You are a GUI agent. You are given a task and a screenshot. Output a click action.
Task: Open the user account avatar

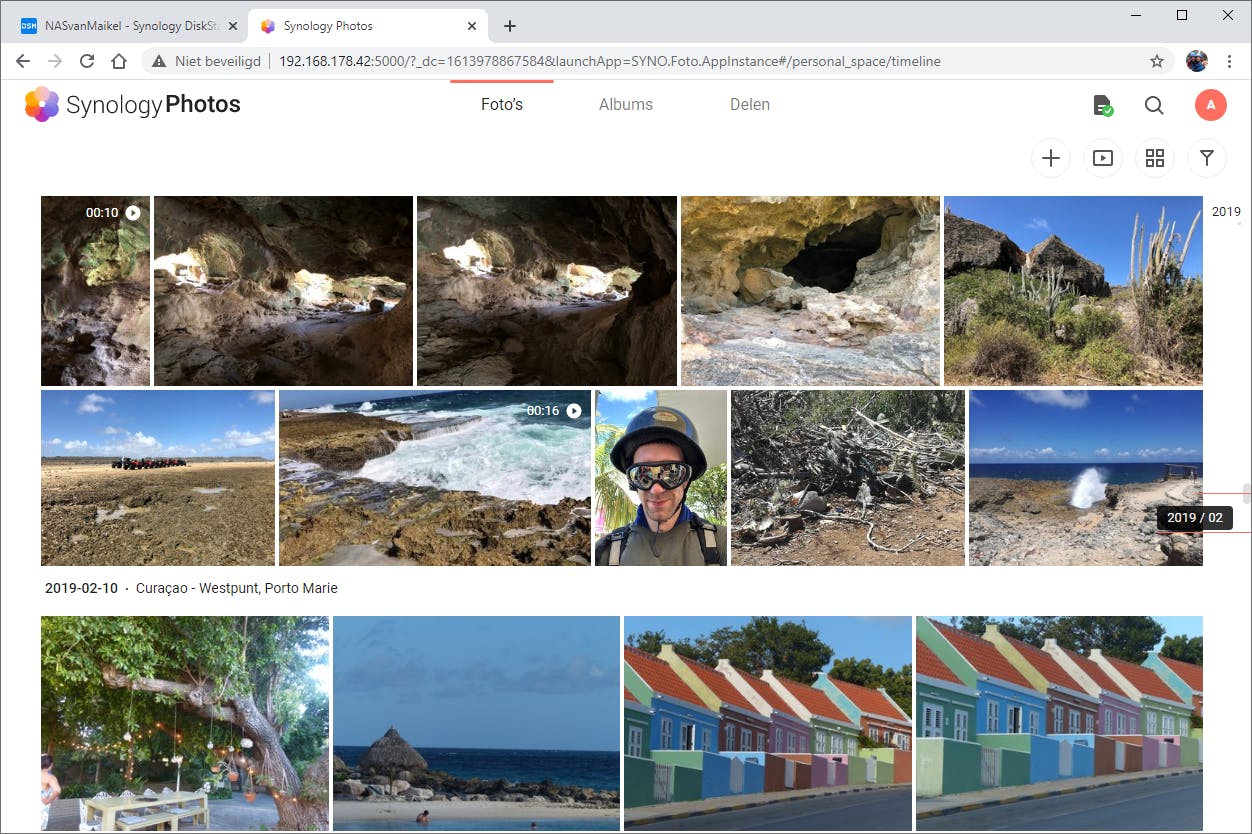click(x=1210, y=105)
